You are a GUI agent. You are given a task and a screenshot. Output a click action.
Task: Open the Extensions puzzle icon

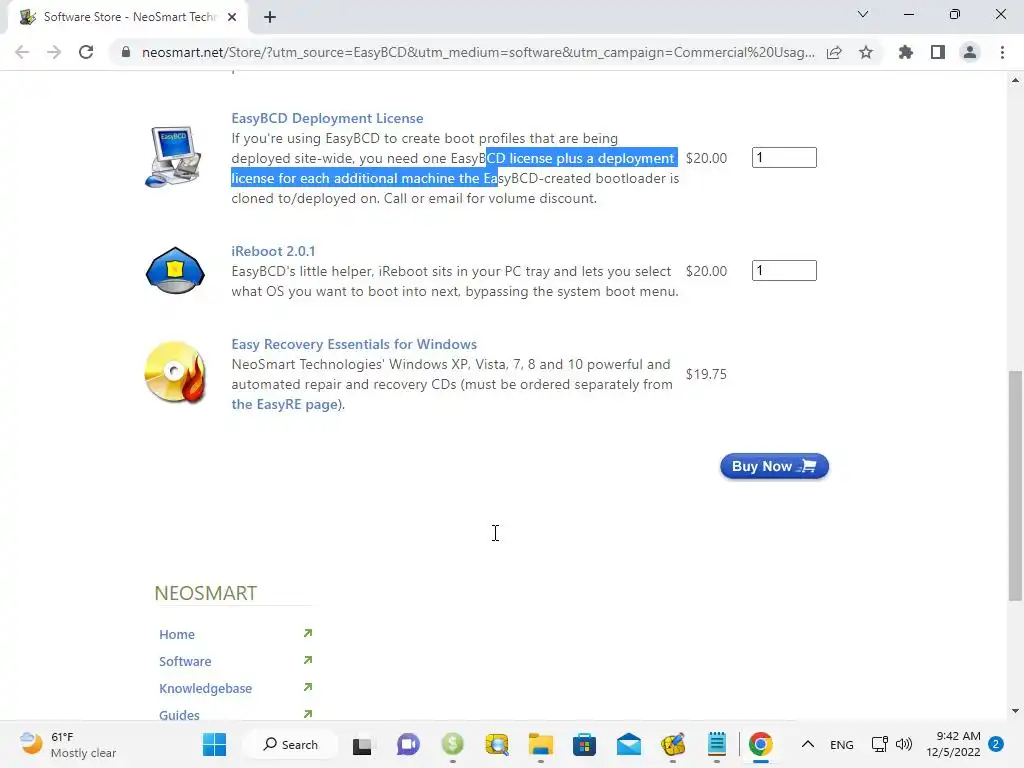click(906, 52)
